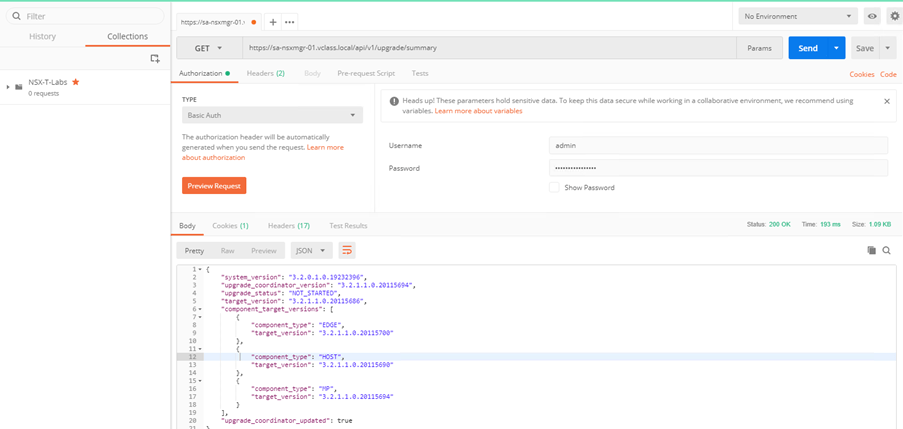
Task: Select the Authorization request tab
Action: pyautogui.click(x=204, y=73)
